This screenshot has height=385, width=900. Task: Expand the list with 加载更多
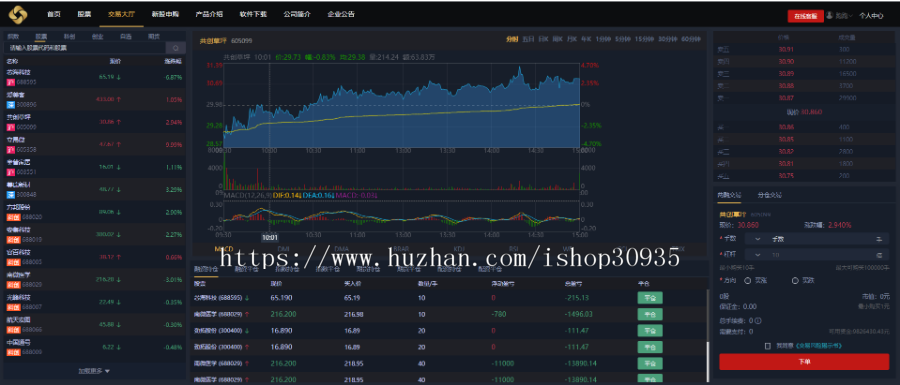(x=94, y=371)
